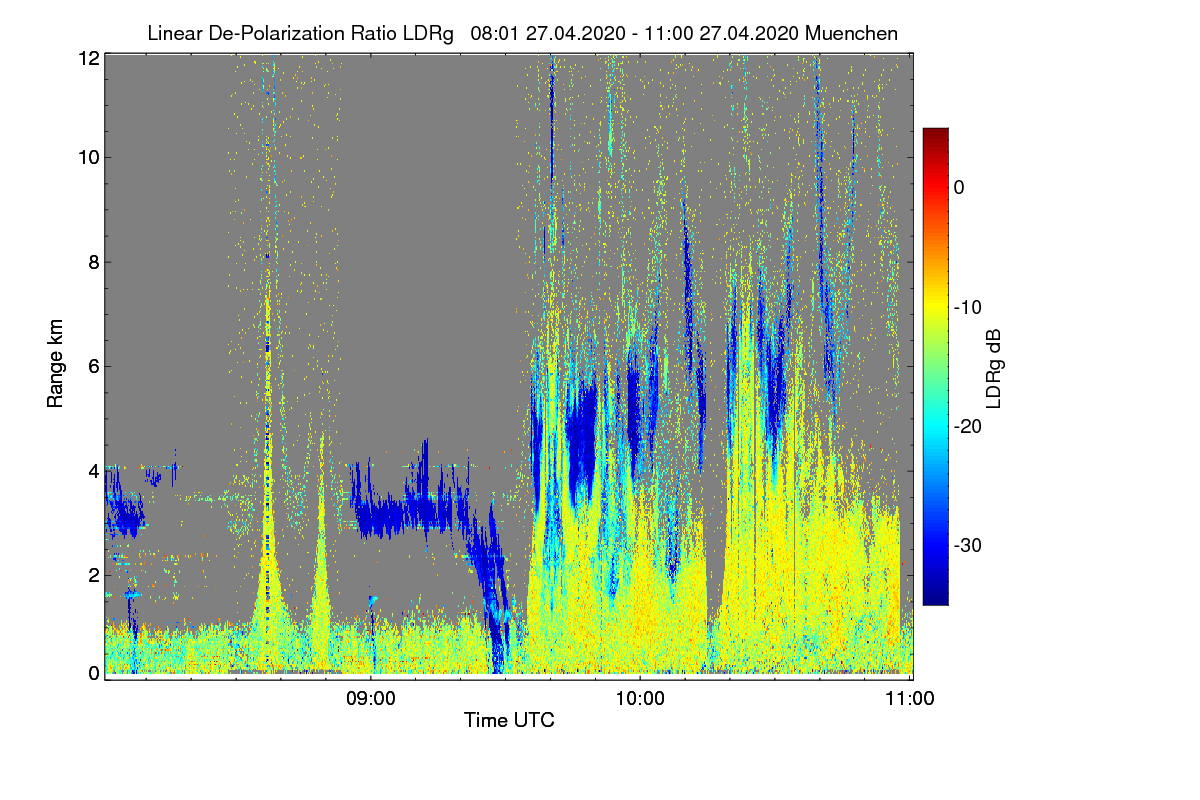Click the '0' colorbar scale label
The height and width of the screenshot is (800, 1200).
pos(959,187)
